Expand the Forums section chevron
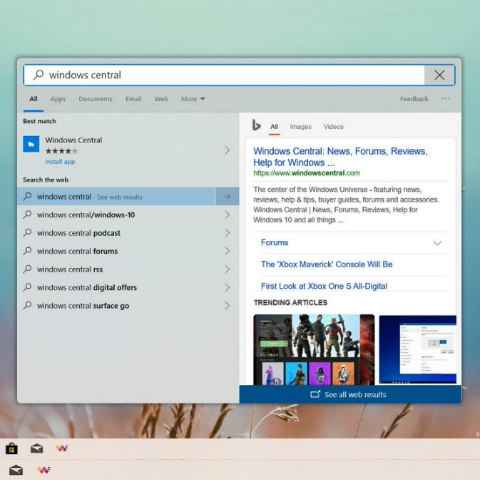Image resolution: width=480 pixels, height=480 pixels. (437, 243)
